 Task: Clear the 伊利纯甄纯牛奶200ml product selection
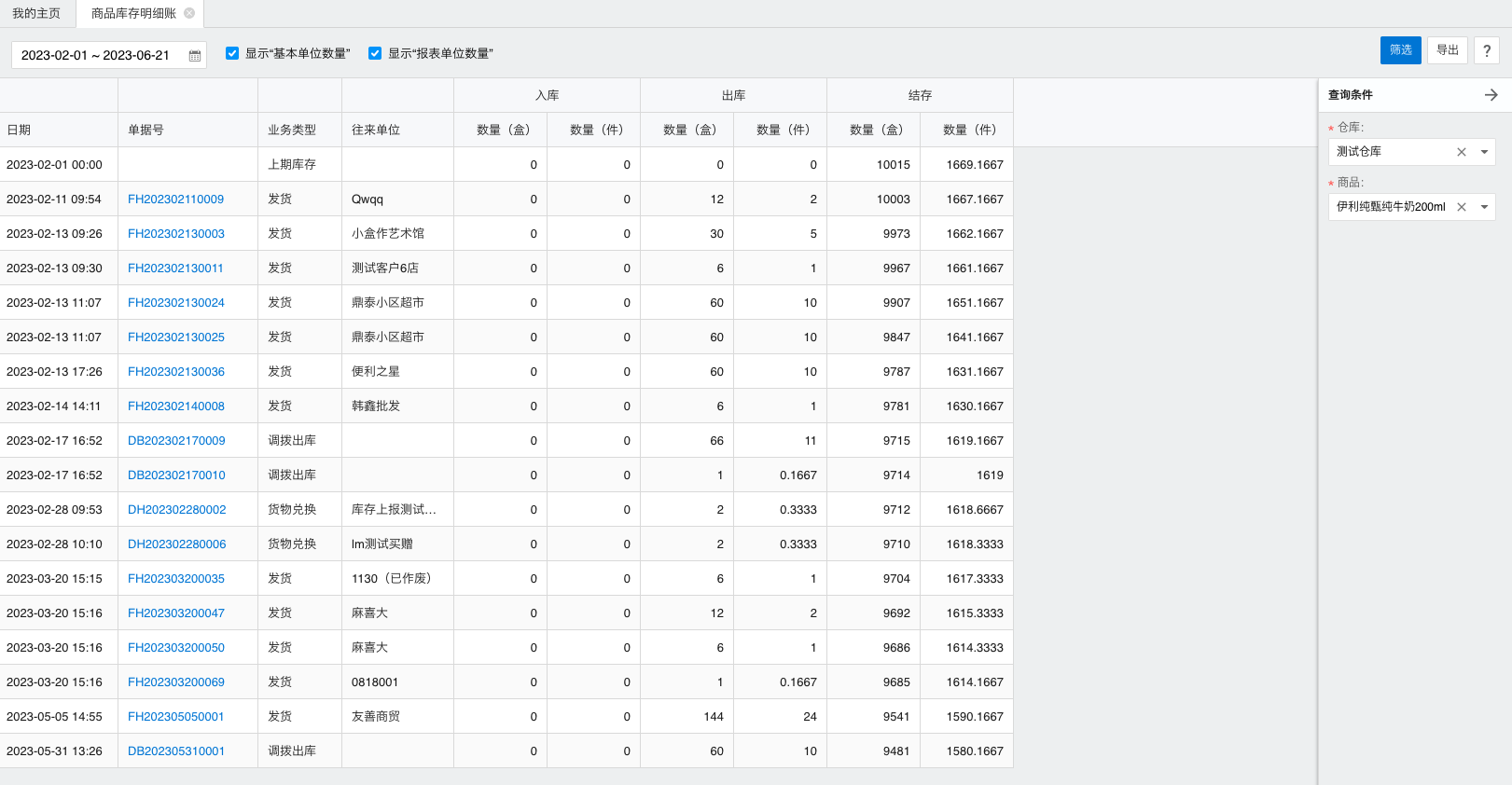1462,207
